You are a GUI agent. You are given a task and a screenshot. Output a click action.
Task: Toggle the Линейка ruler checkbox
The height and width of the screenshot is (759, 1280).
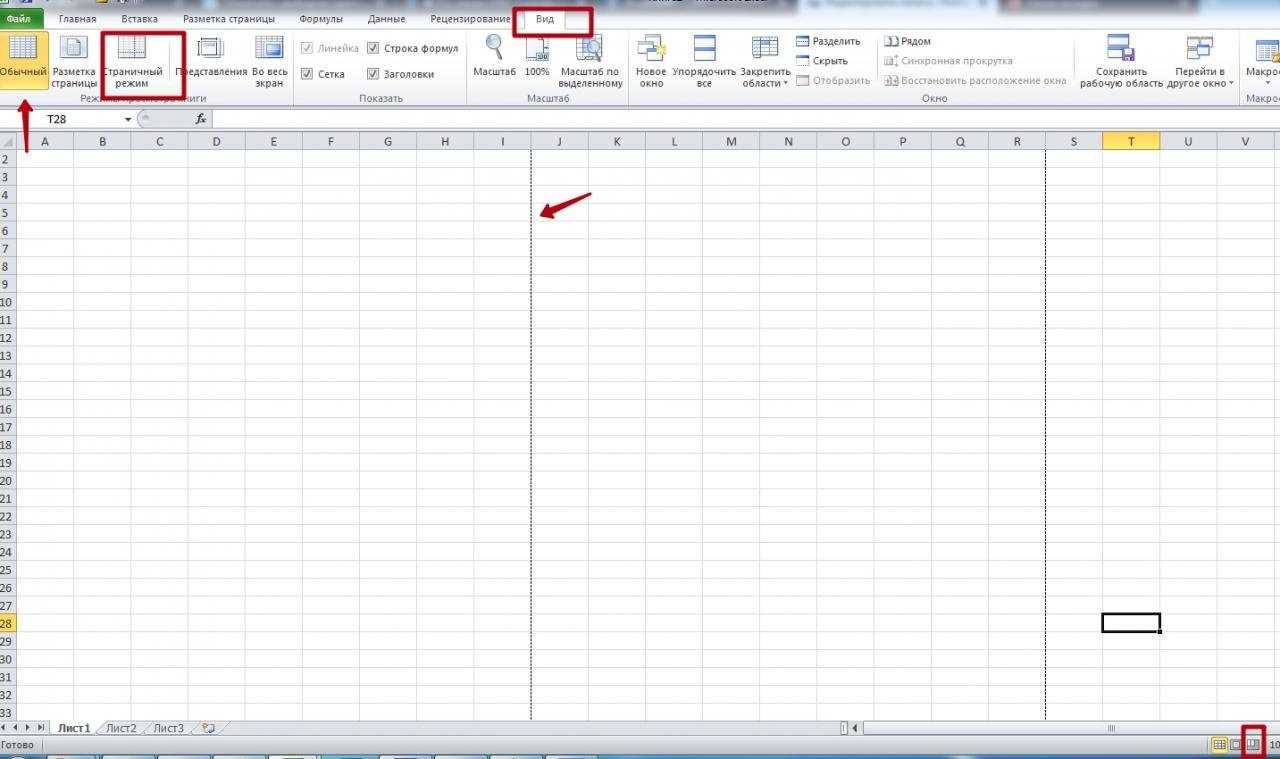(307, 48)
